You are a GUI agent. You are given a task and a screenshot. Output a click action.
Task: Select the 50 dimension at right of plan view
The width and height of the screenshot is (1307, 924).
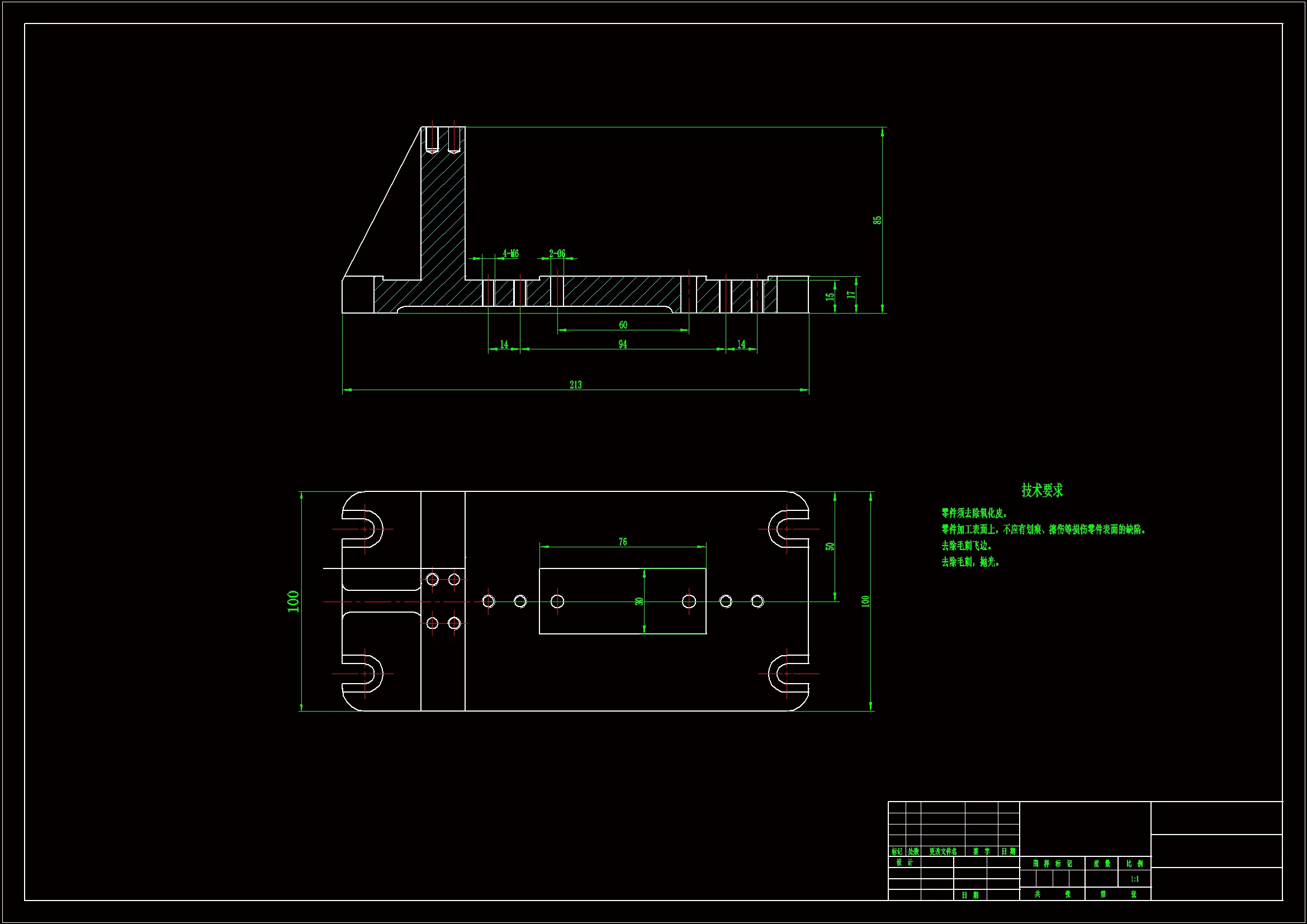[x=830, y=547]
